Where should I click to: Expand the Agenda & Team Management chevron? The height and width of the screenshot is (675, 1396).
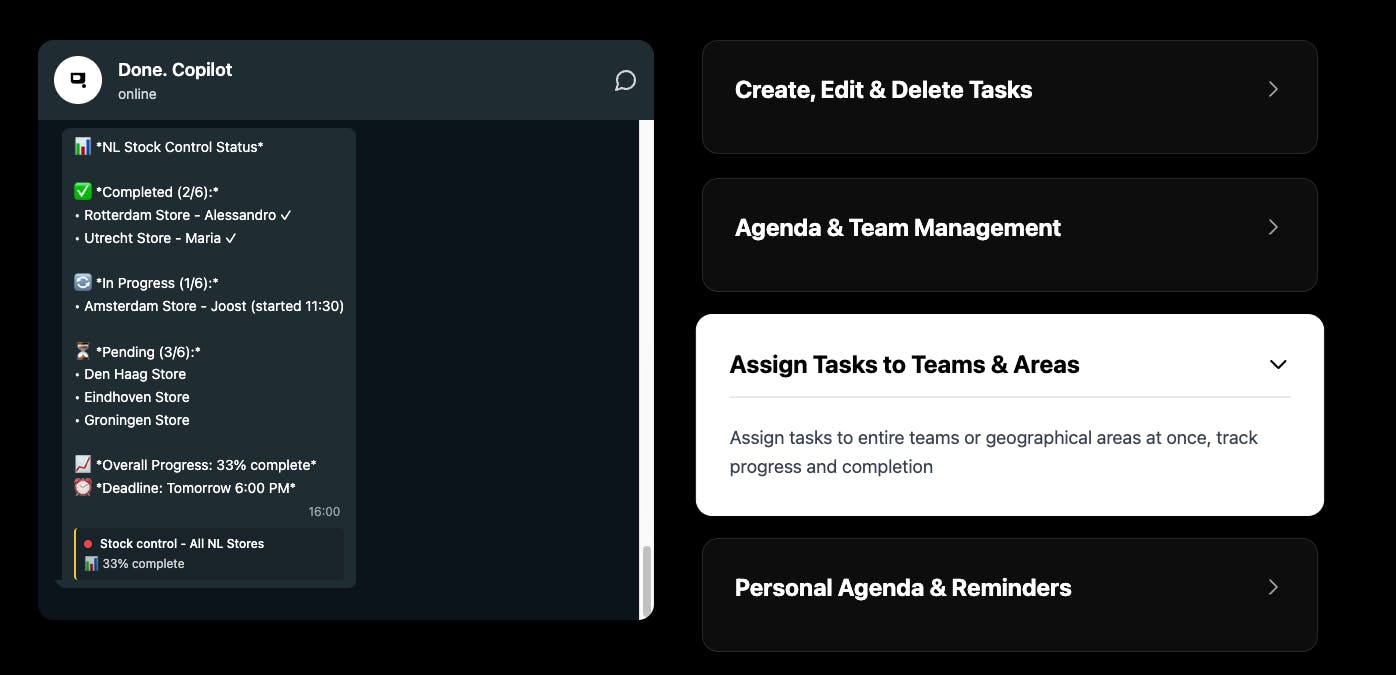click(1273, 227)
